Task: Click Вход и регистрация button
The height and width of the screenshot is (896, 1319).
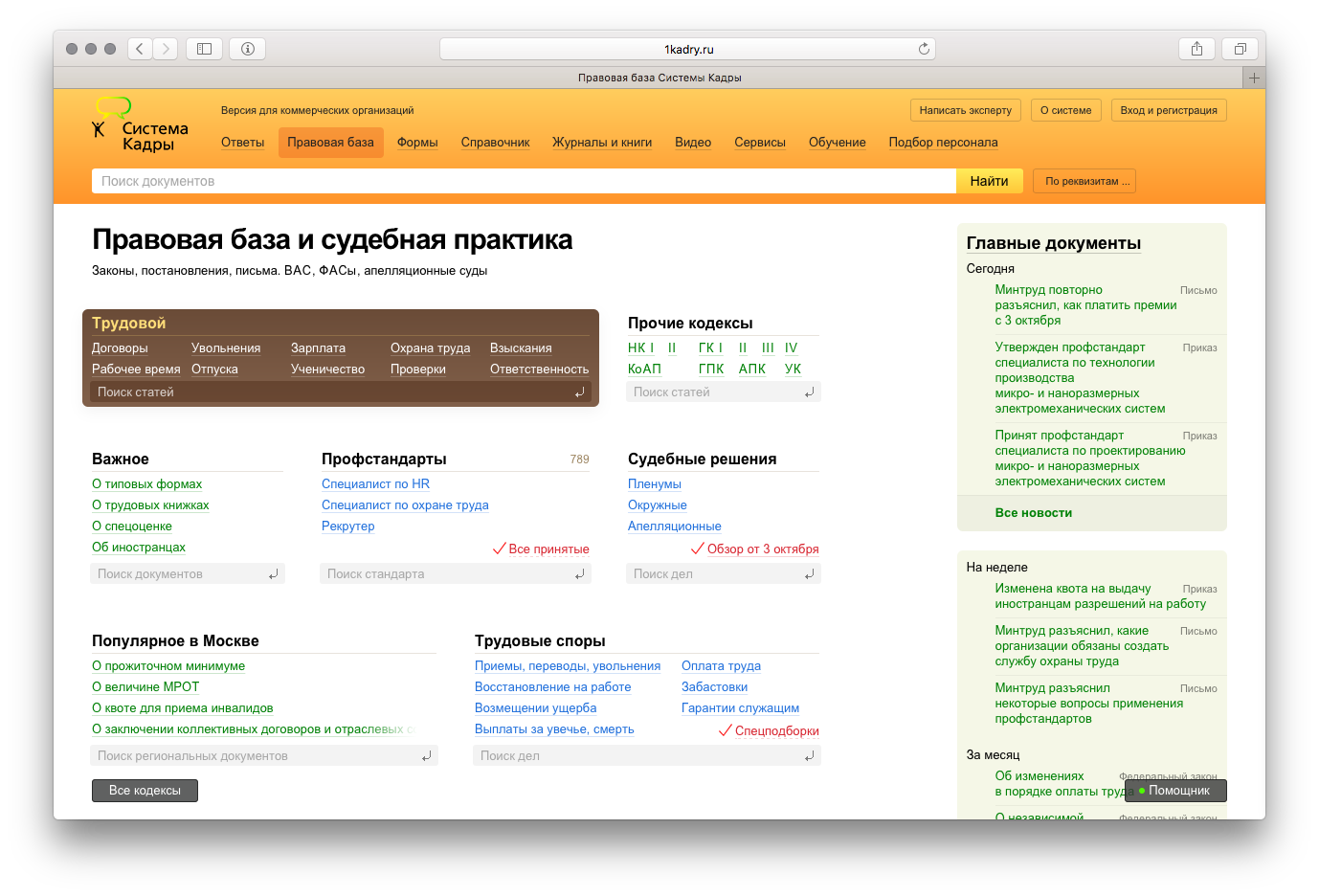Action: pyautogui.click(x=1168, y=110)
